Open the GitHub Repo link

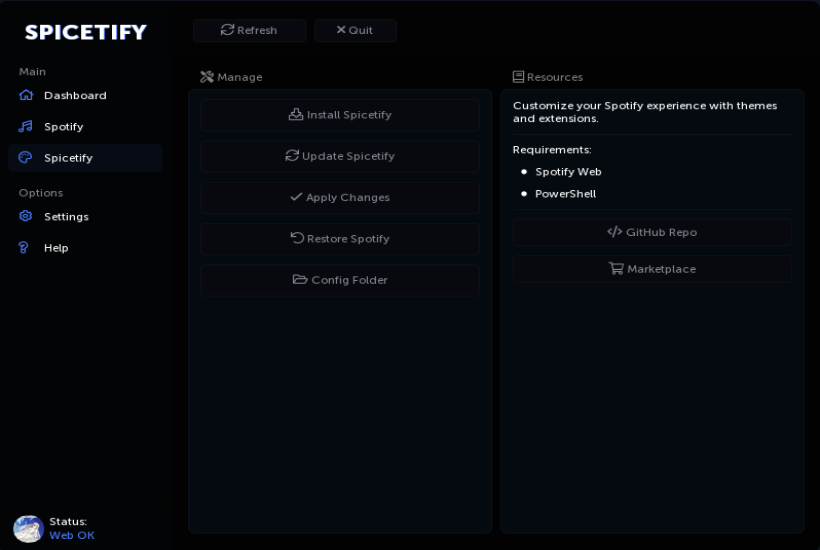[x=652, y=232]
